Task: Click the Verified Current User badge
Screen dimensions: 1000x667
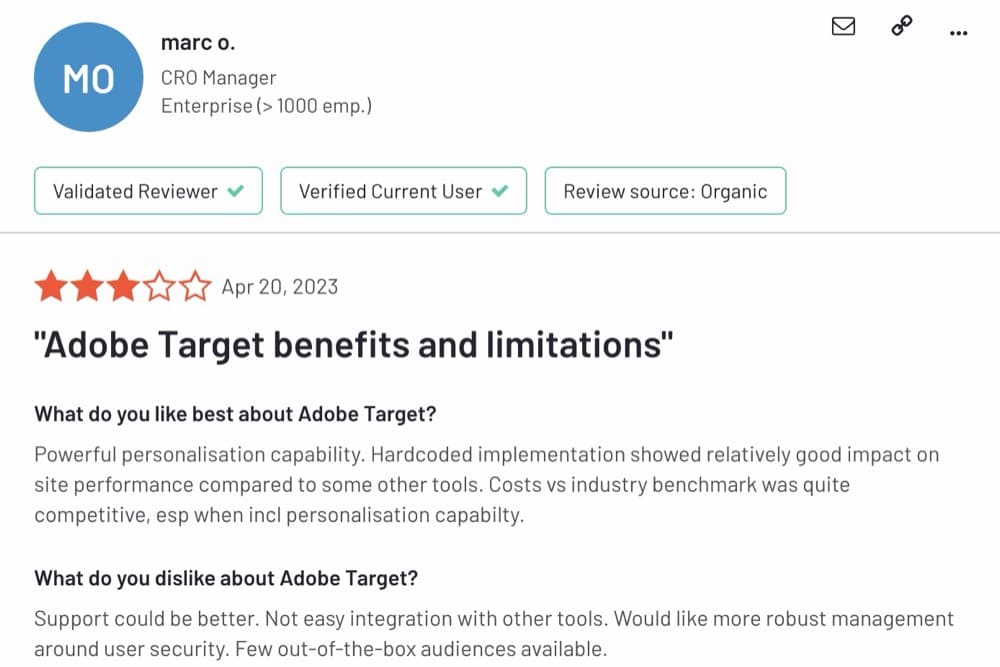Action: 403,191
